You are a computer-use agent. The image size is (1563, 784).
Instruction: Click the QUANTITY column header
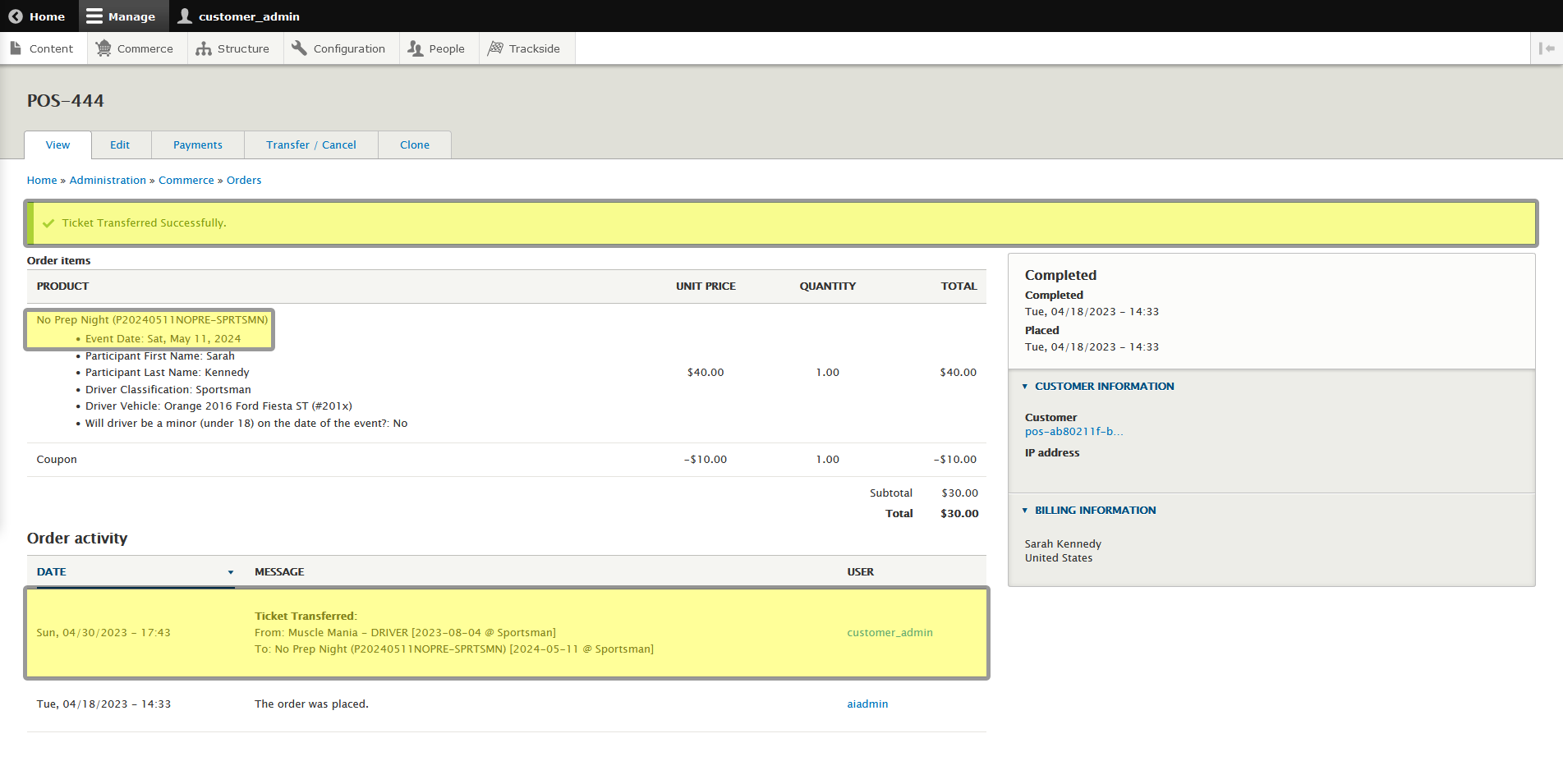coord(827,286)
